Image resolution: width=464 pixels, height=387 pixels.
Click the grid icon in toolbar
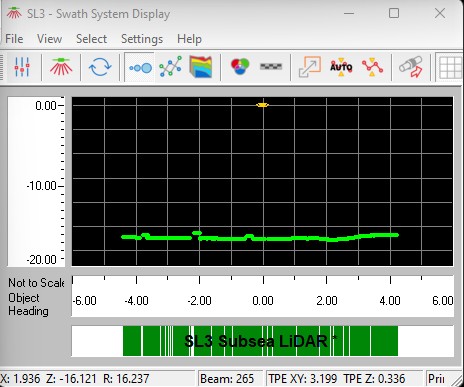click(x=450, y=68)
